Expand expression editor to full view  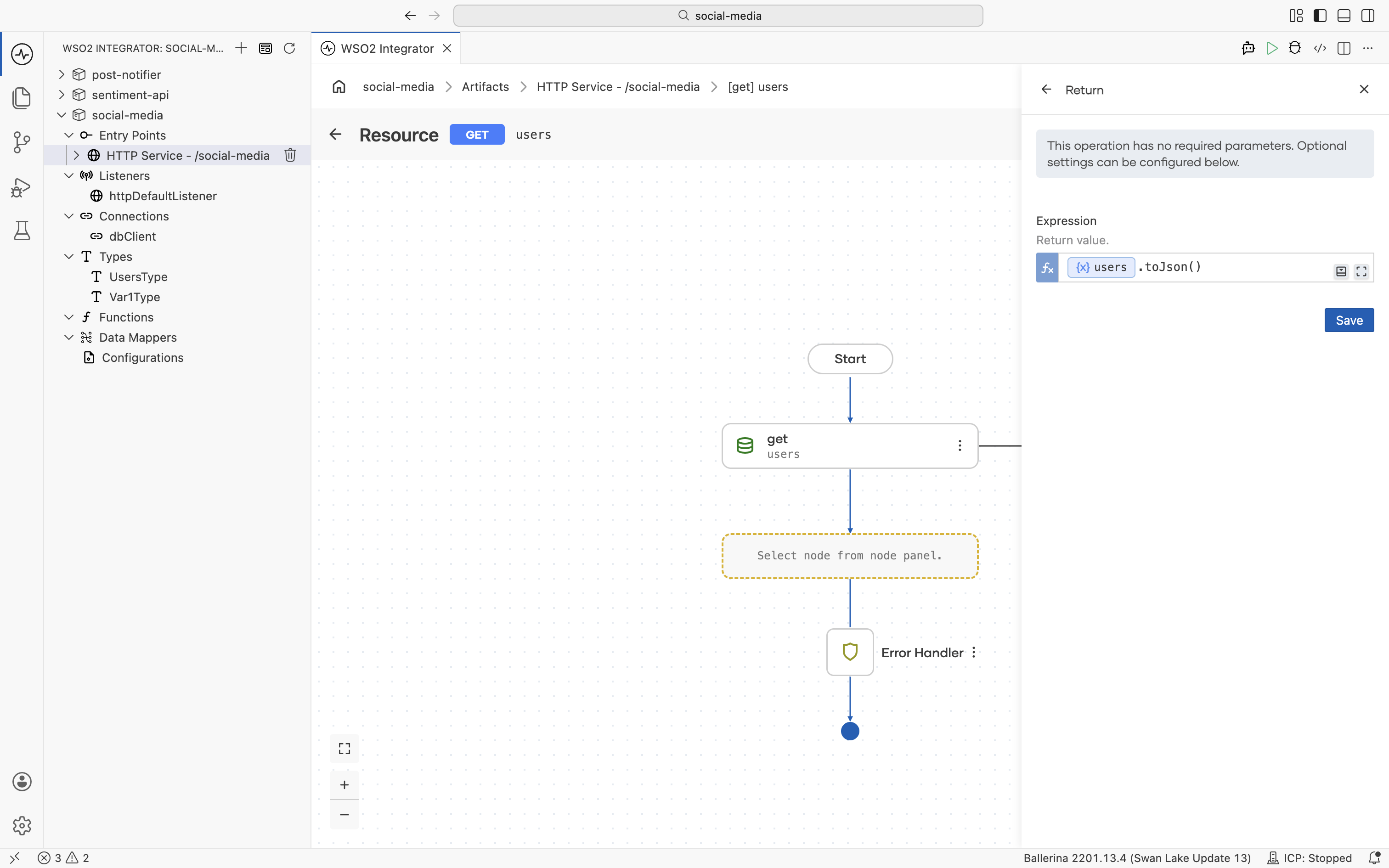[x=1361, y=271]
